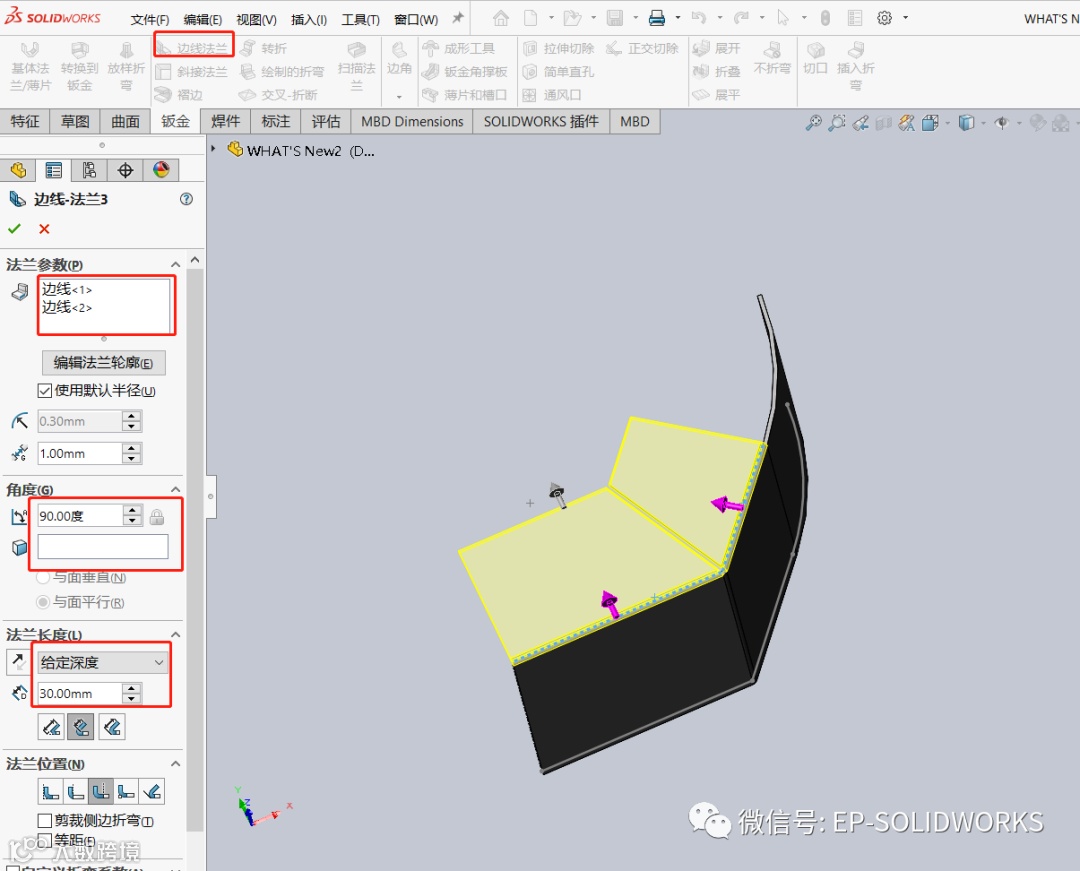Collapse the Angle (角度) section
Viewport: 1080px width, 871px height.
point(176,490)
